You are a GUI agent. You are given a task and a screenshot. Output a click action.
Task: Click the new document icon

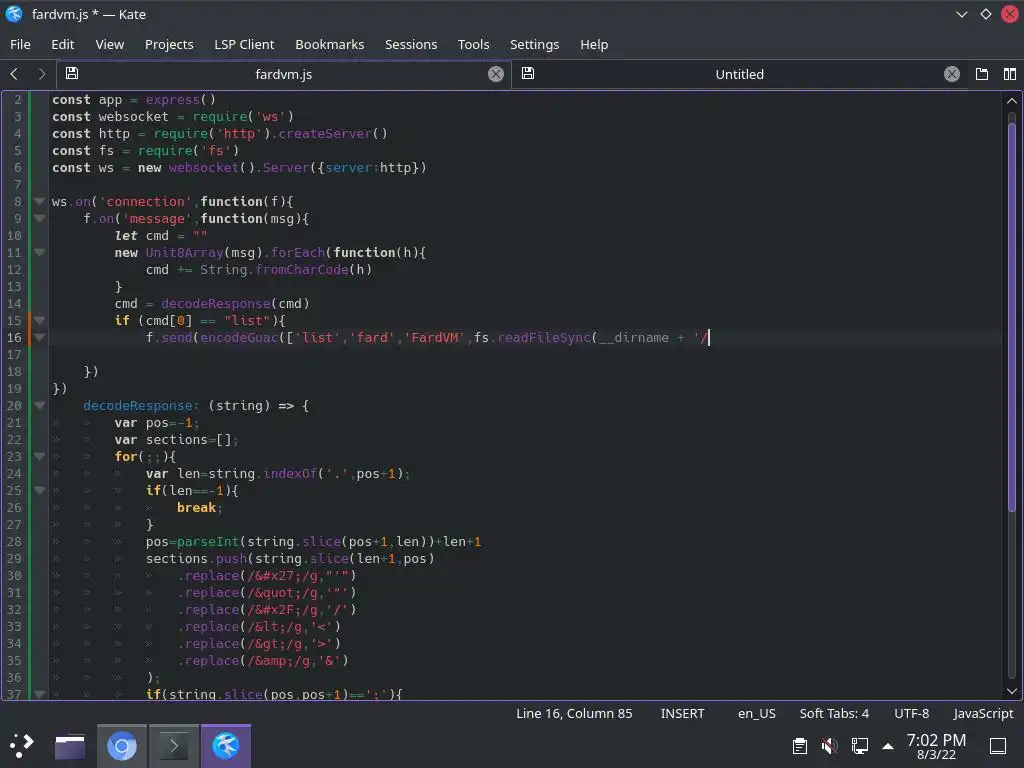[x=982, y=74]
